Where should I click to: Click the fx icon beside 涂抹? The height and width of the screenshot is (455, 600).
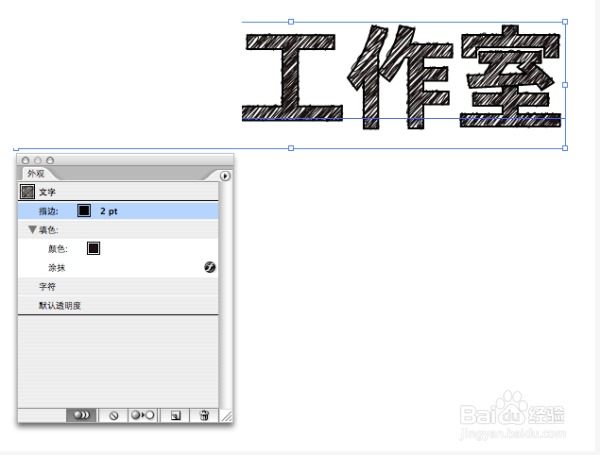pyautogui.click(x=210, y=267)
